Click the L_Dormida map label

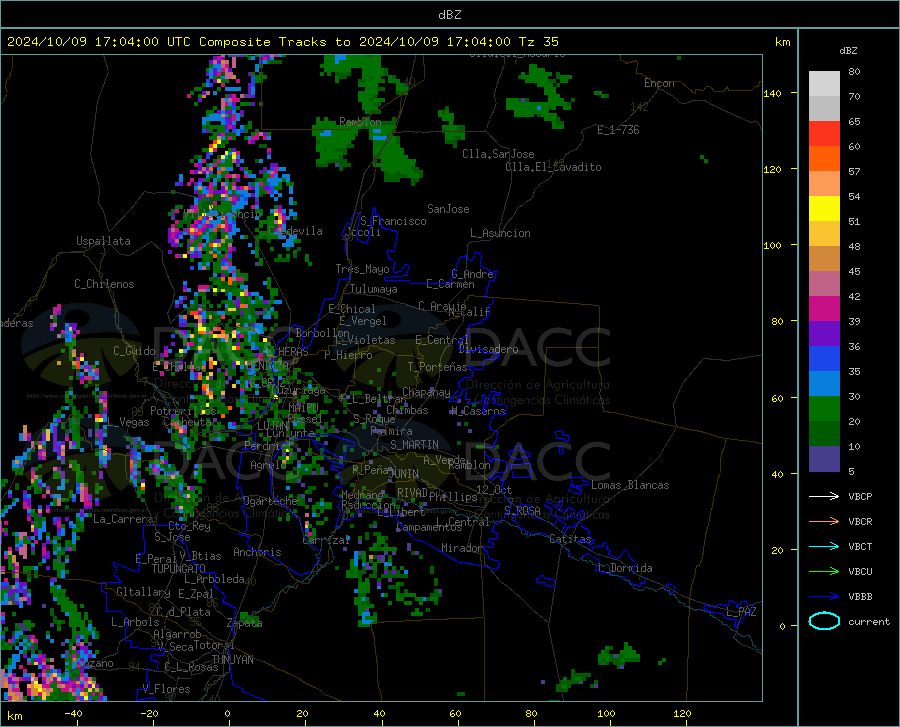[x=624, y=568]
